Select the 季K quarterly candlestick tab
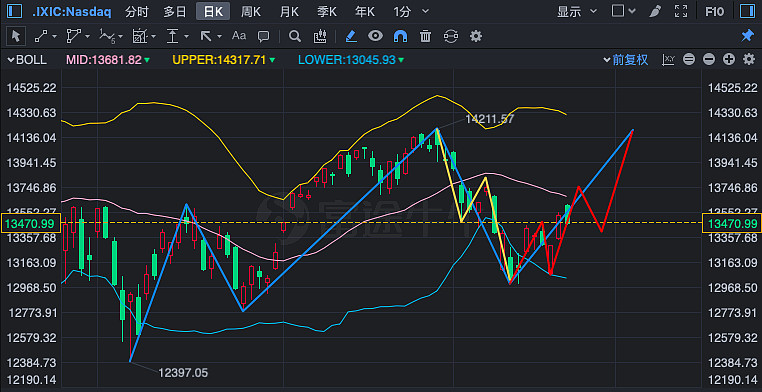This screenshot has width=762, height=392. 327,12
